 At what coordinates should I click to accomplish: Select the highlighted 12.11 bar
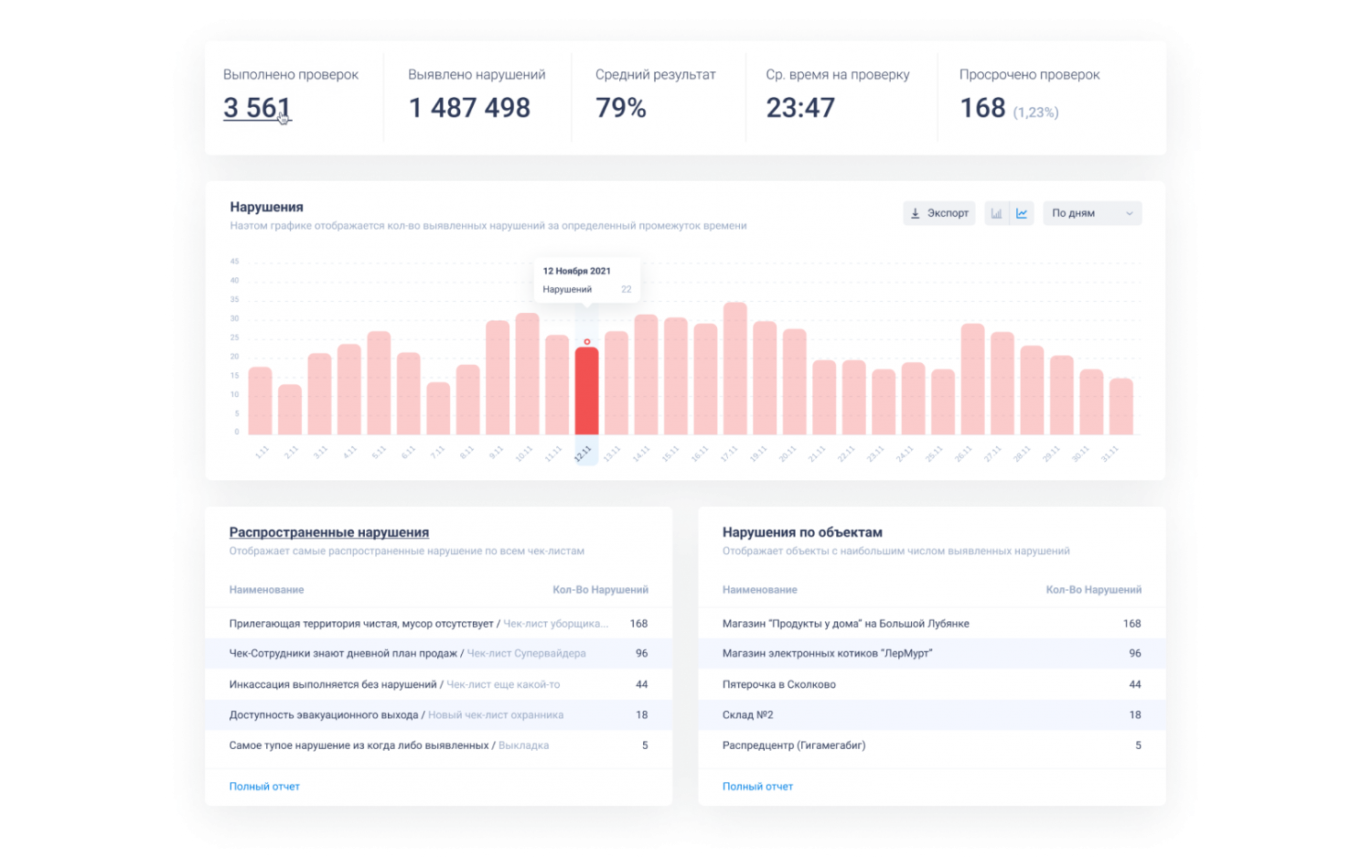[x=586, y=391]
